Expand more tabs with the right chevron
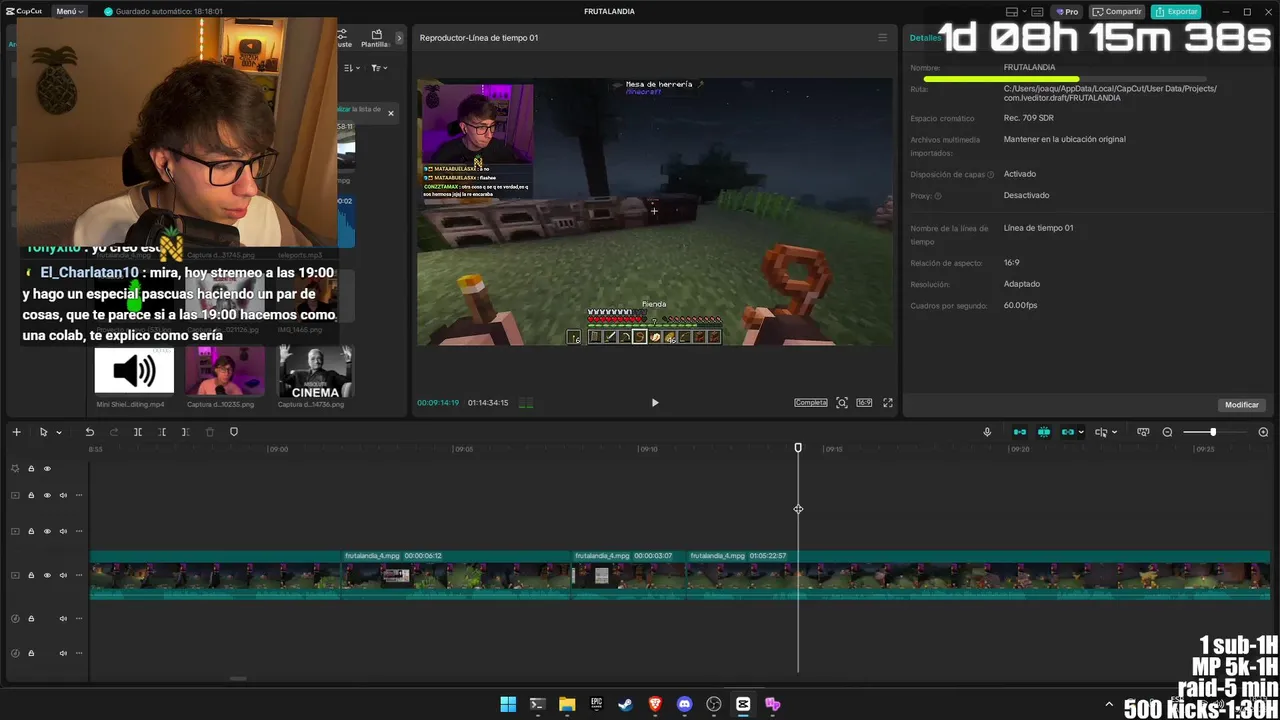The image size is (1280, 720). coord(399,38)
